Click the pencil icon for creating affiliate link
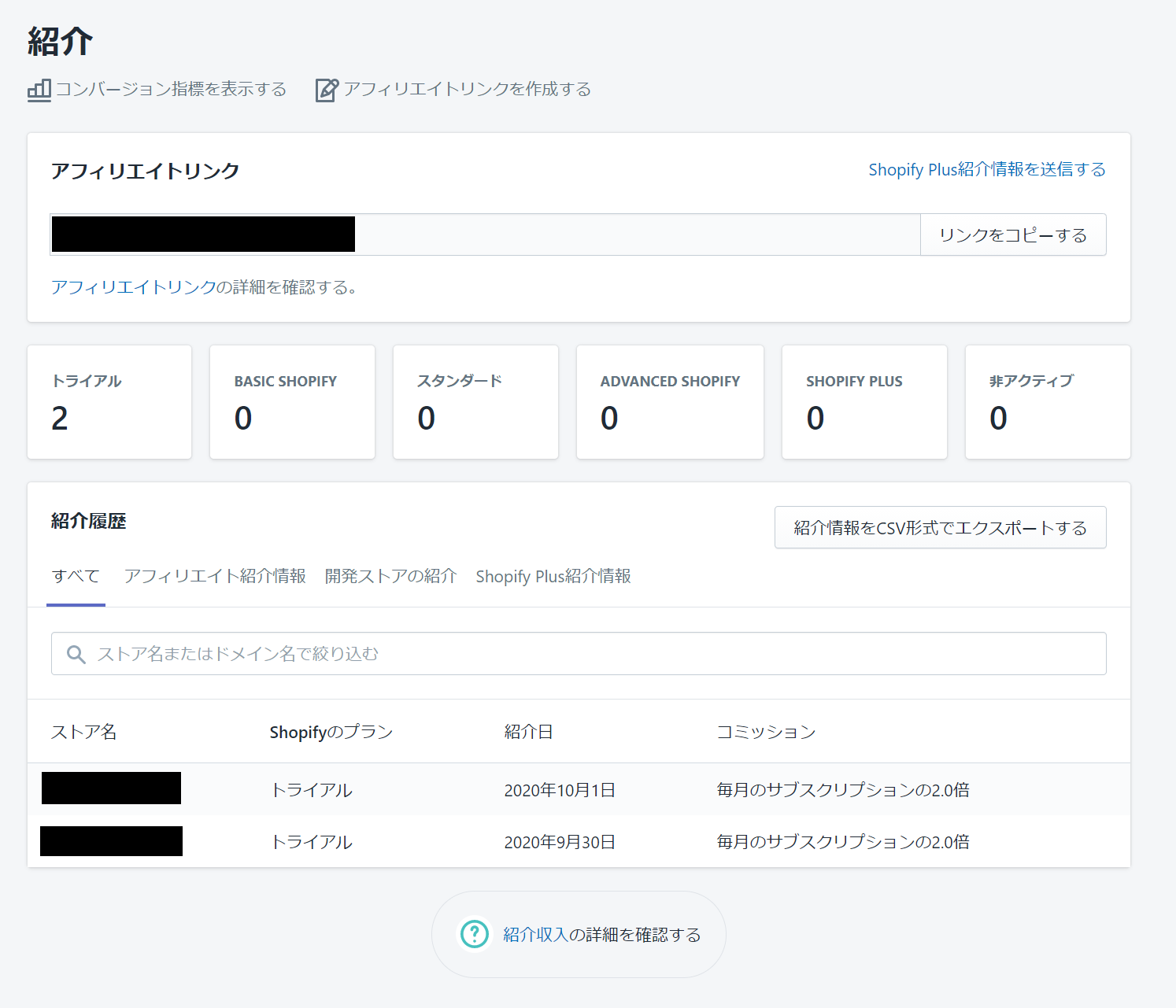Viewport: 1176px width, 1008px height. point(327,90)
